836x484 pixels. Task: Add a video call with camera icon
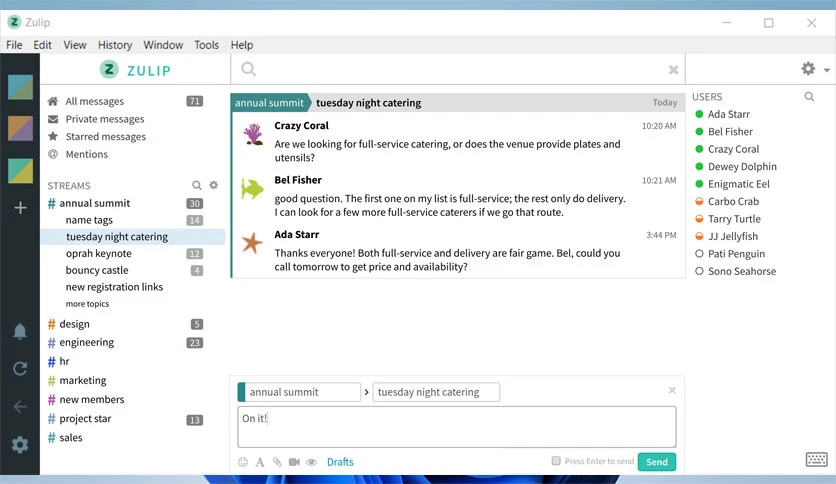coord(294,462)
